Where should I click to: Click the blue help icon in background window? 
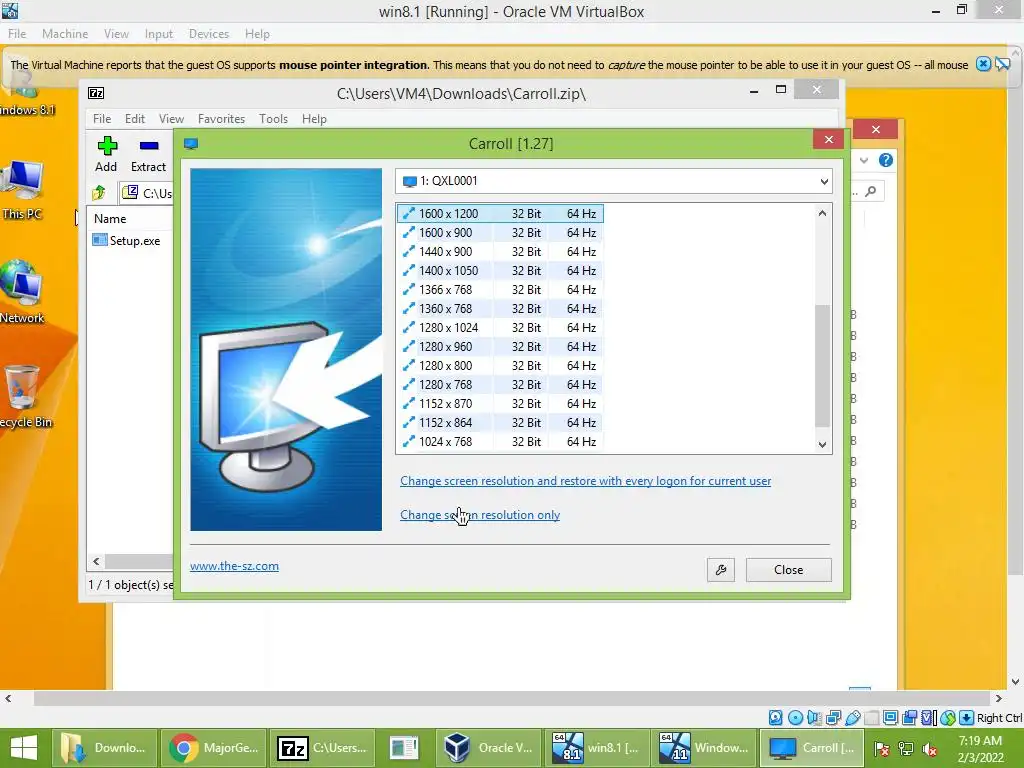pos(886,160)
